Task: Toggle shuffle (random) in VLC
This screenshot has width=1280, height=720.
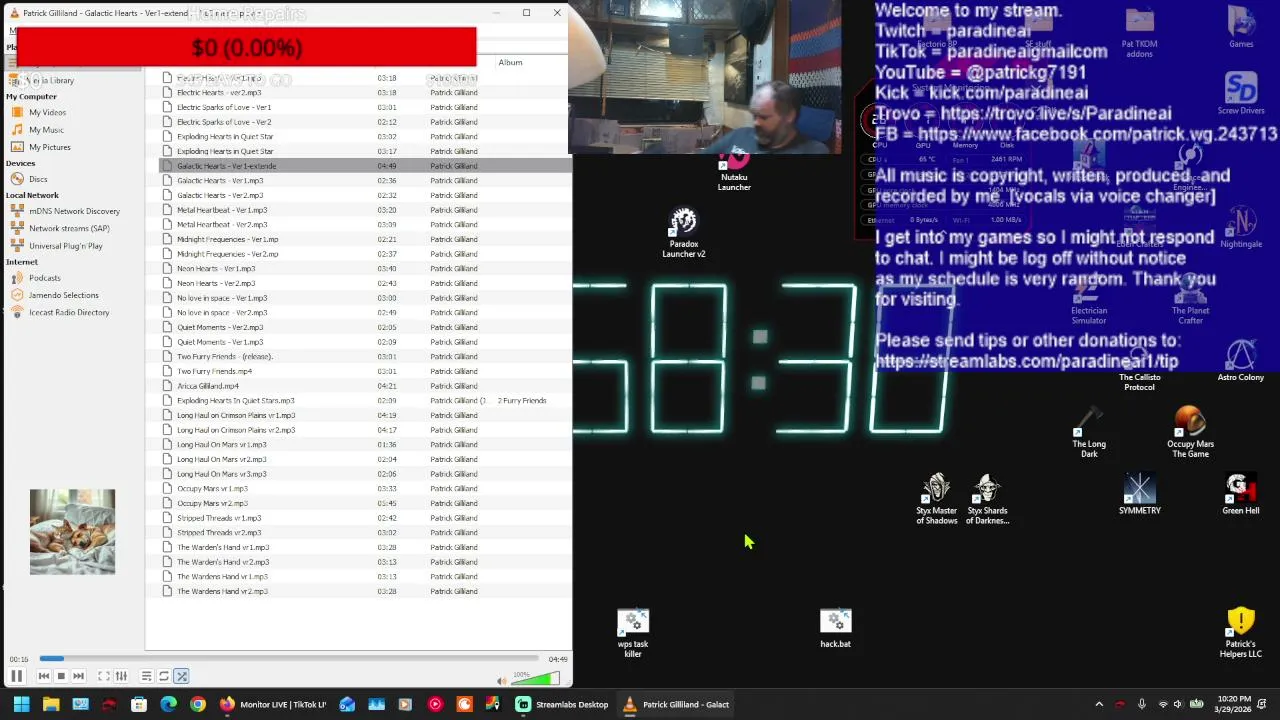Action: point(181,676)
